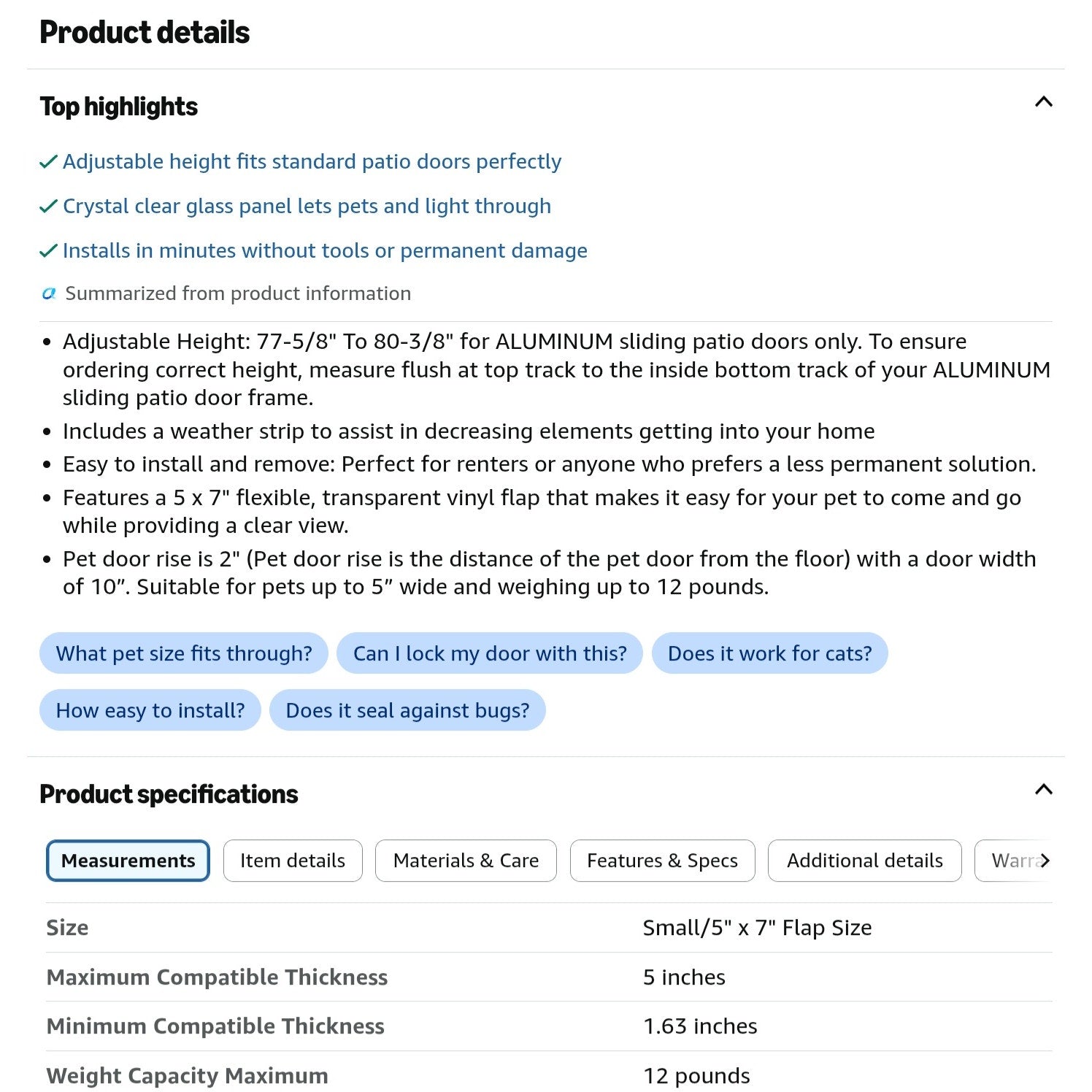Collapse the Top highlights section chevron
This screenshot has width=1092, height=1092.
click(x=1043, y=102)
